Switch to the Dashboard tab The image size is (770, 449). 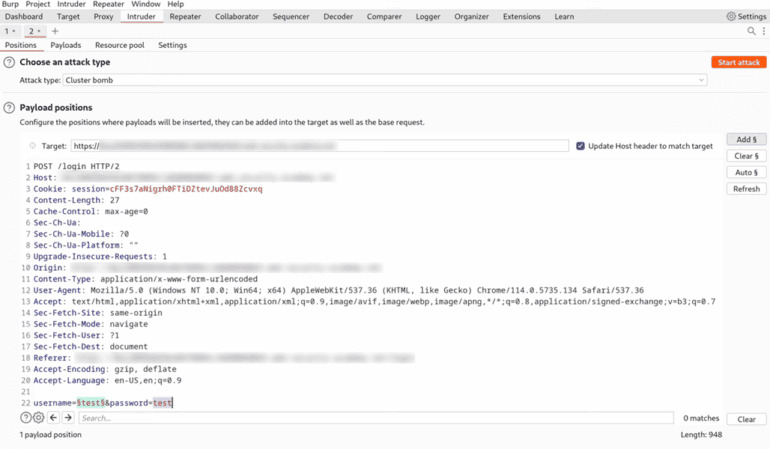coord(24,16)
